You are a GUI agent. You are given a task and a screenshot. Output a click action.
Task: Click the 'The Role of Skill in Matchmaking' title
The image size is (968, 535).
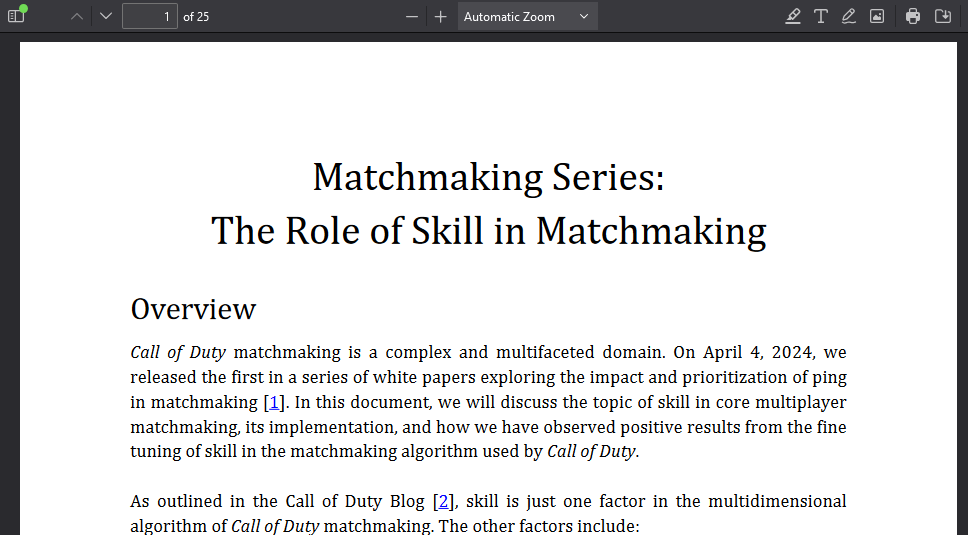pyautogui.click(x=488, y=231)
